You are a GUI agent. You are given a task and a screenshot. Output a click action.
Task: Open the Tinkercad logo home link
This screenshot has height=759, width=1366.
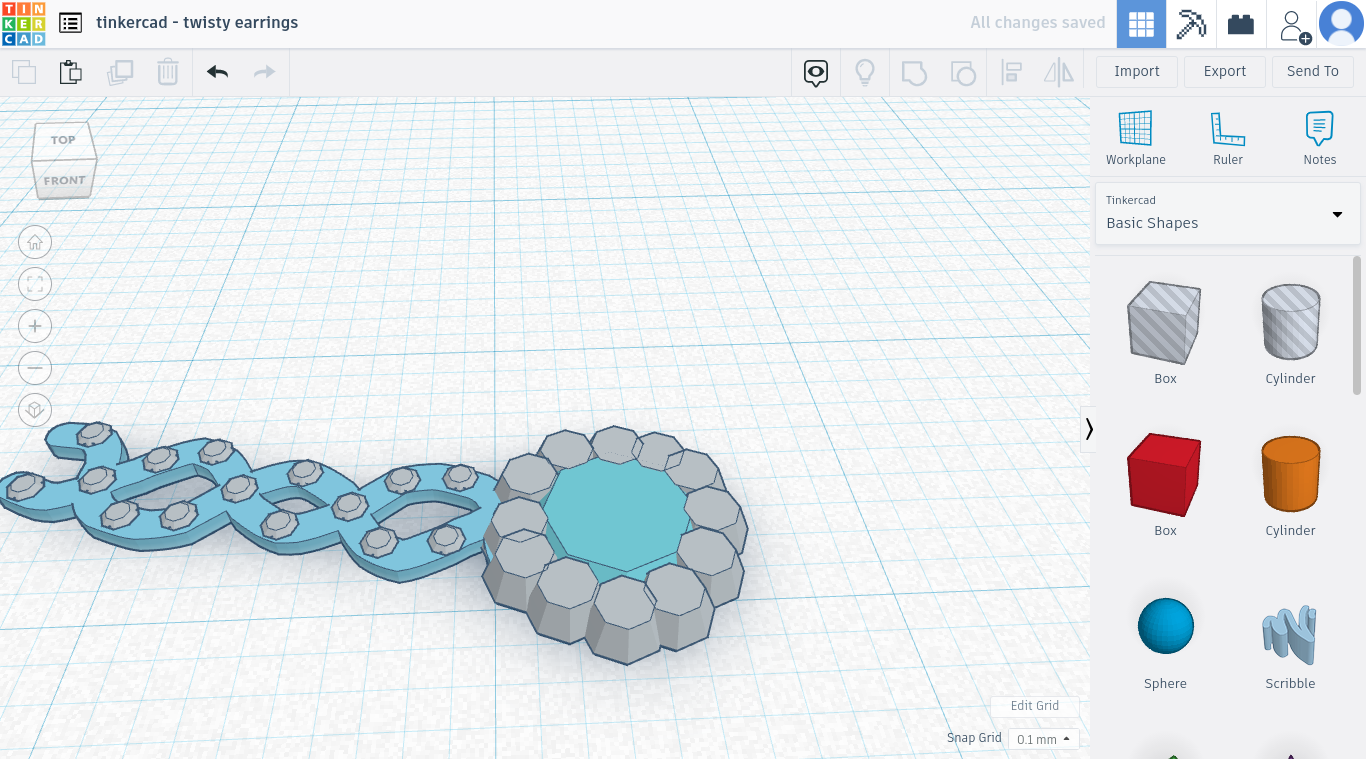point(23,24)
